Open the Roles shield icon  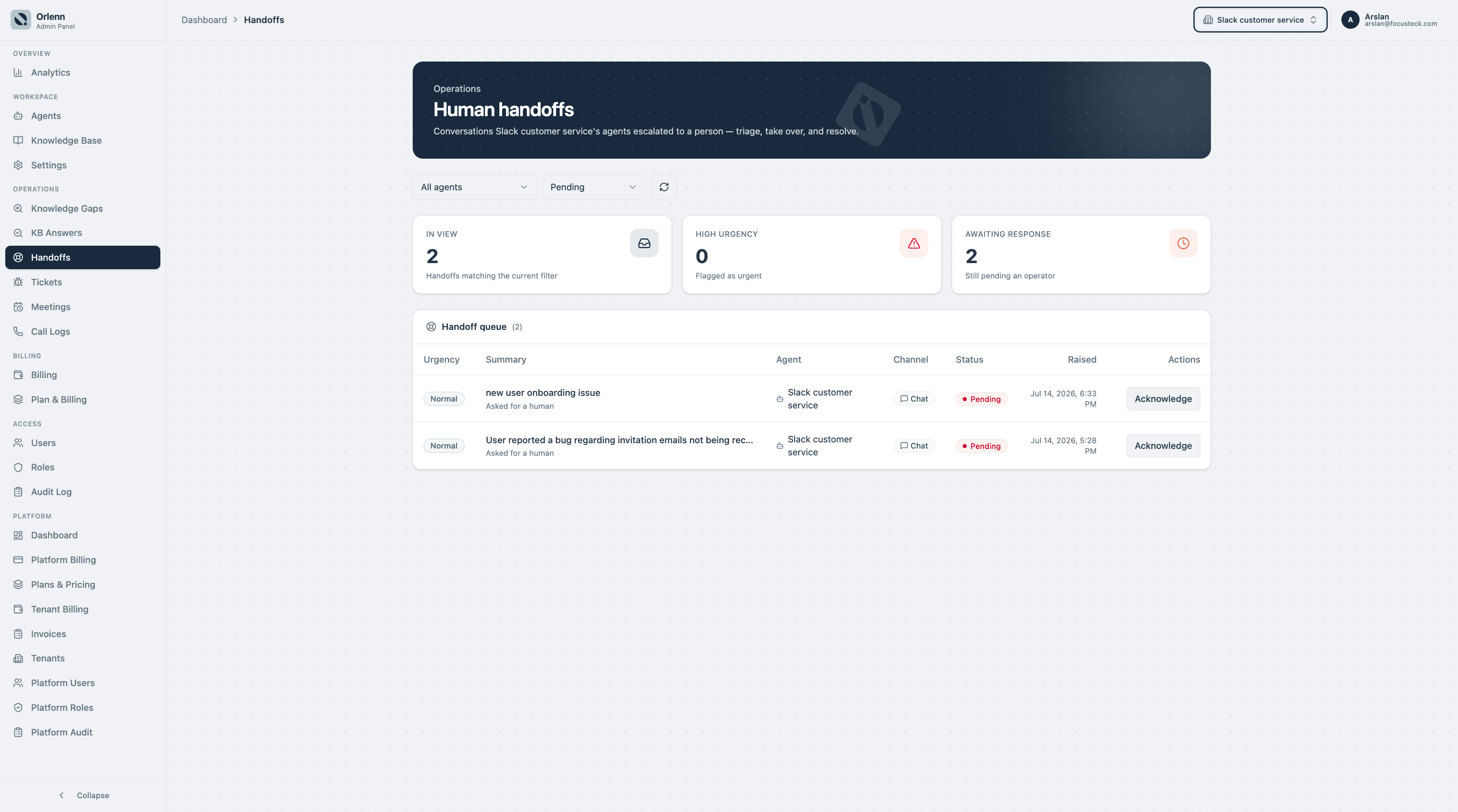(x=18, y=468)
